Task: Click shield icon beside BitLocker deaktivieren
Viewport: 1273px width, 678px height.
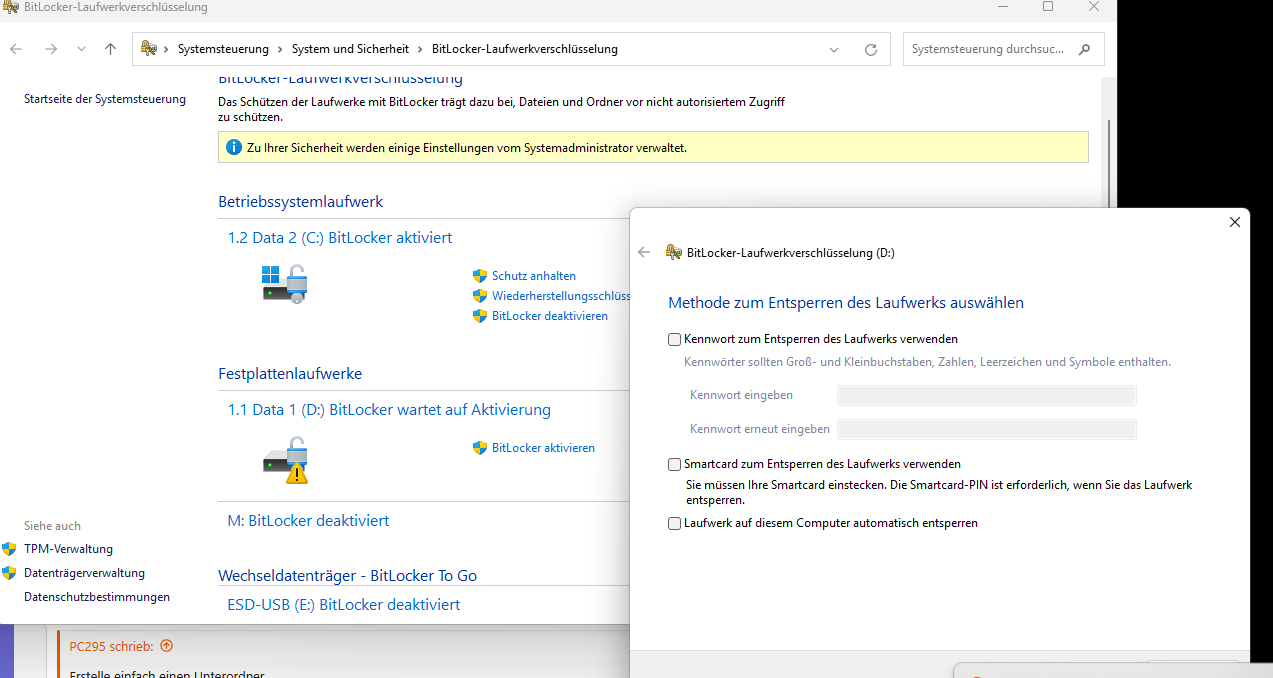Action: 480,316
